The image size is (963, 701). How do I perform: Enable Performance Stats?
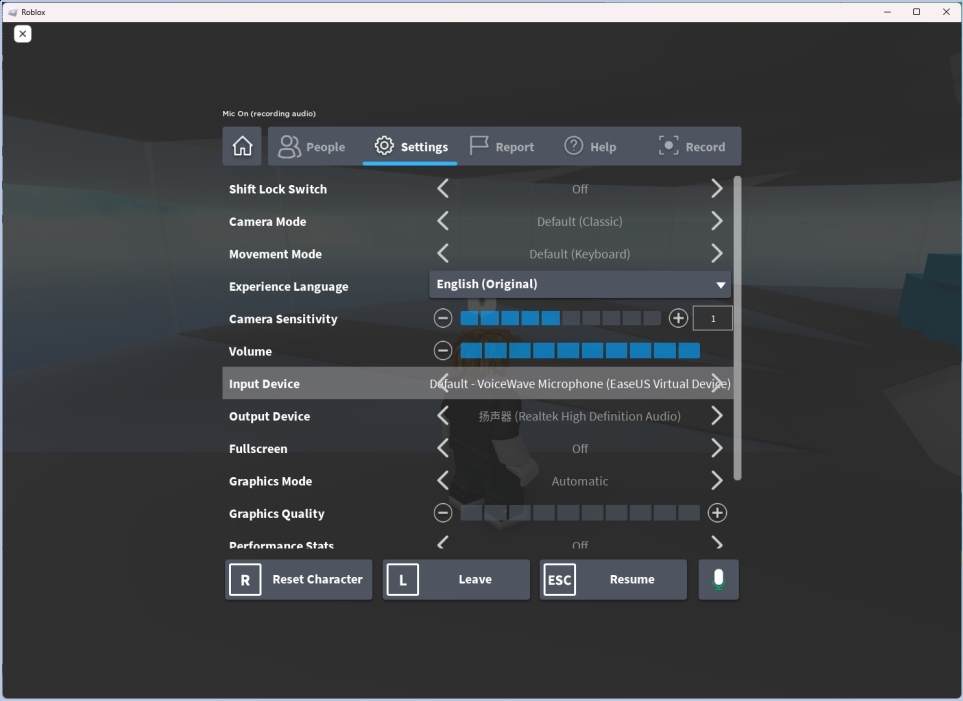(716, 543)
